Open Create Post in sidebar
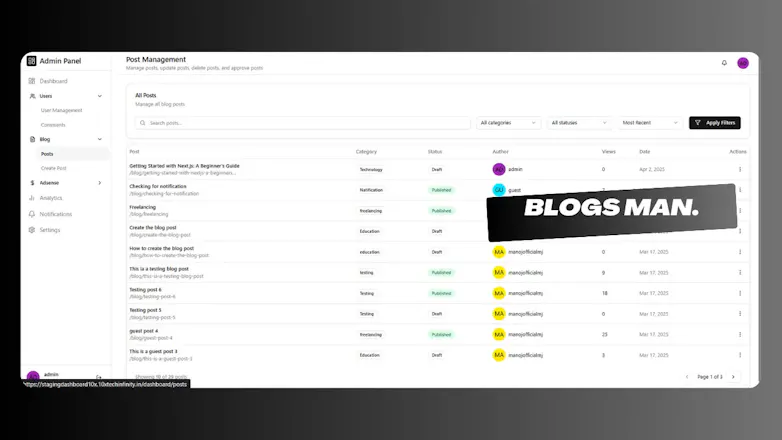Image resolution: width=782 pixels, height=440 pixels. tap(54, 168)
